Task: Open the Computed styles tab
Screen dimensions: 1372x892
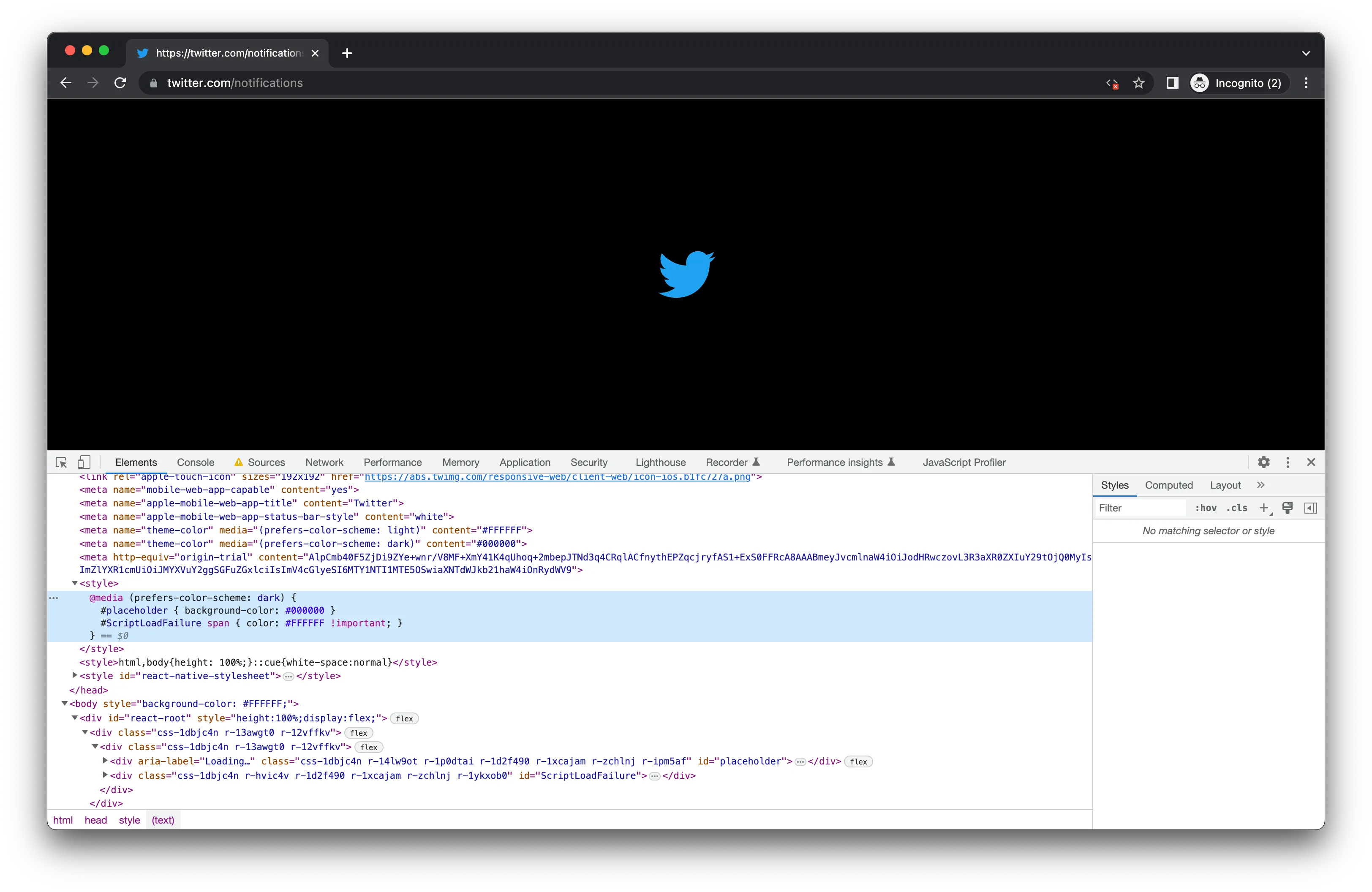Action: 1168,485
